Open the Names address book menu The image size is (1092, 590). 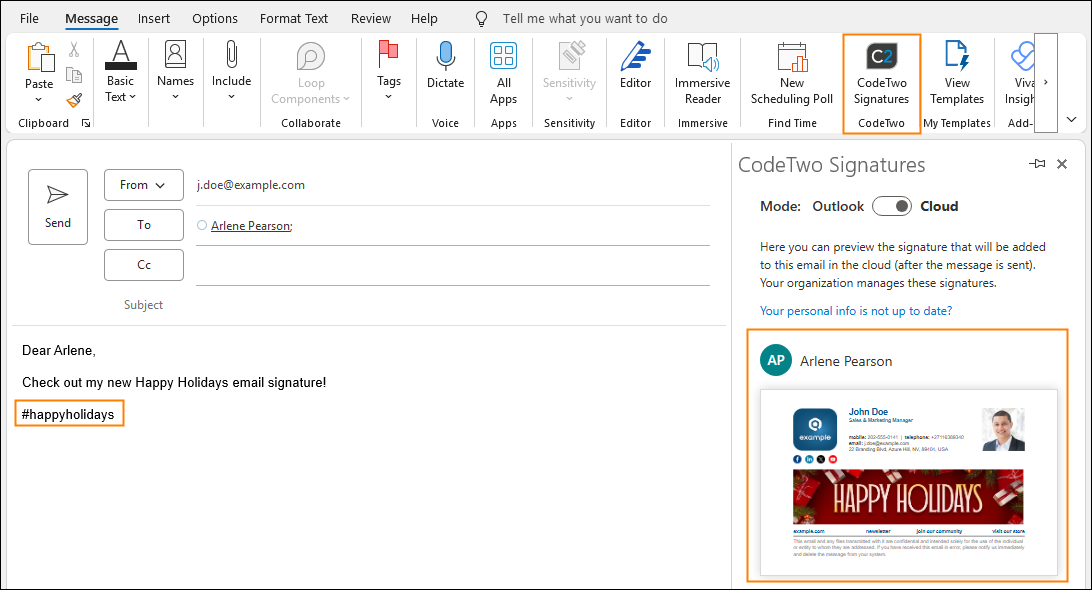[x=176, y=70]
